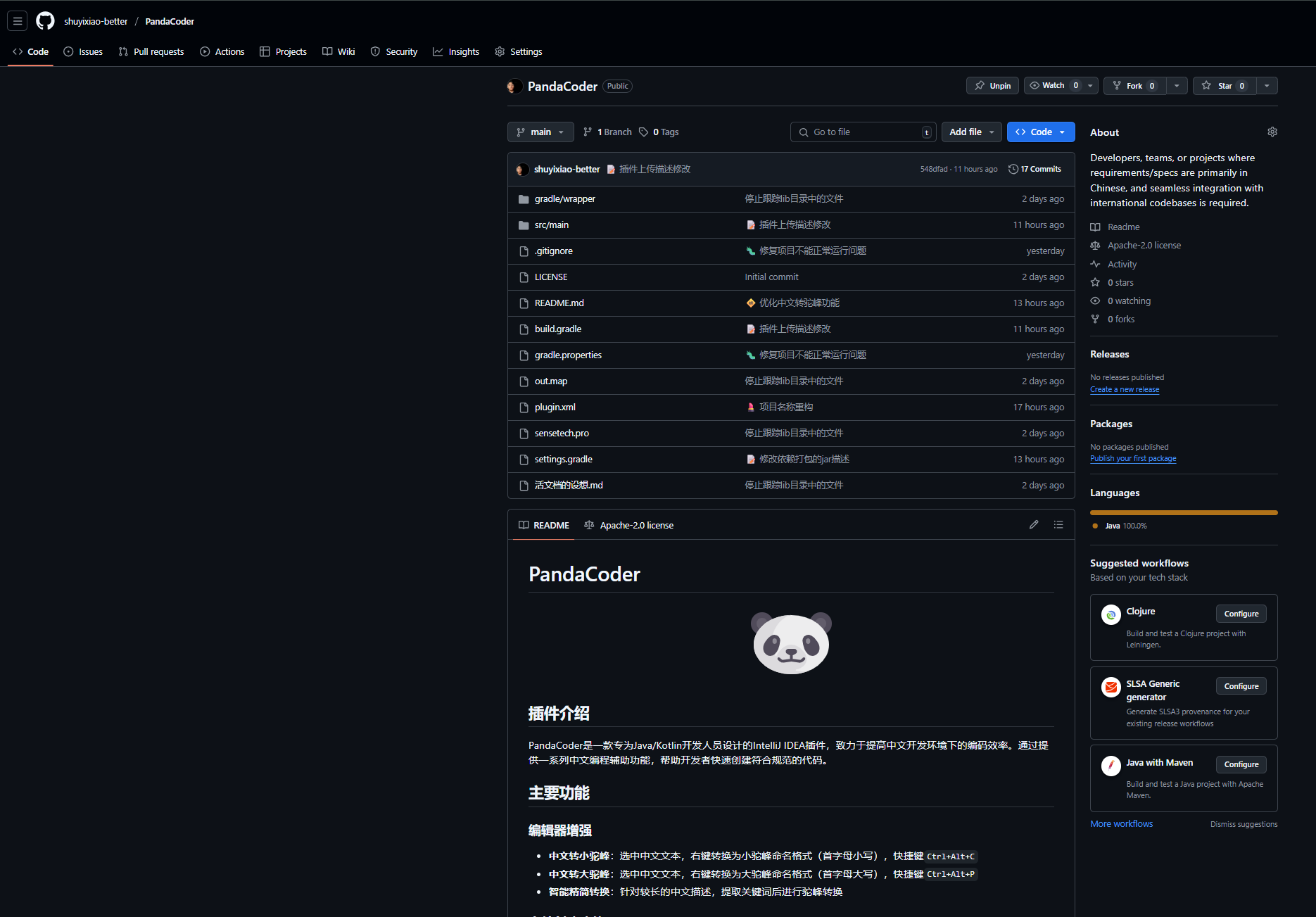Image resolution: width=1316 pixels, height=917 pixels.
Task: View history via 17 Commits clock icon
Action: [1035, 168]
